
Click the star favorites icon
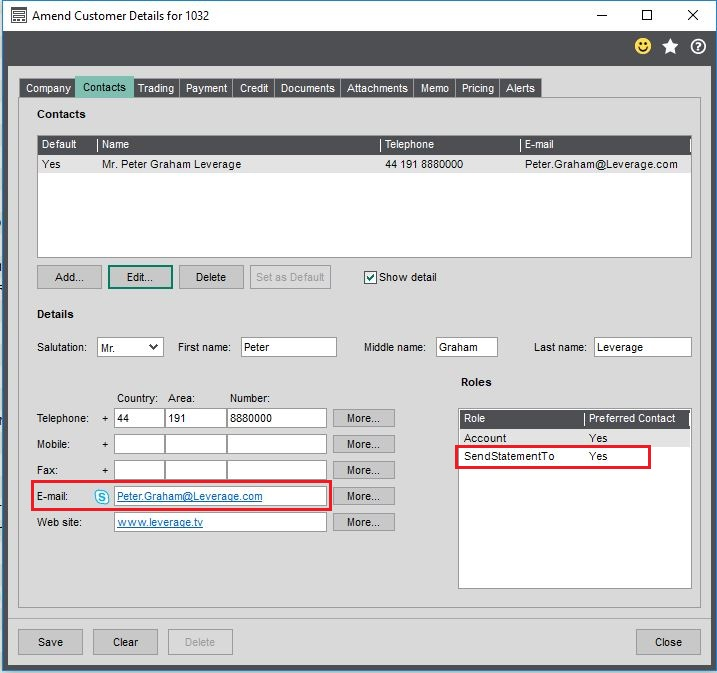click(671, 47)
